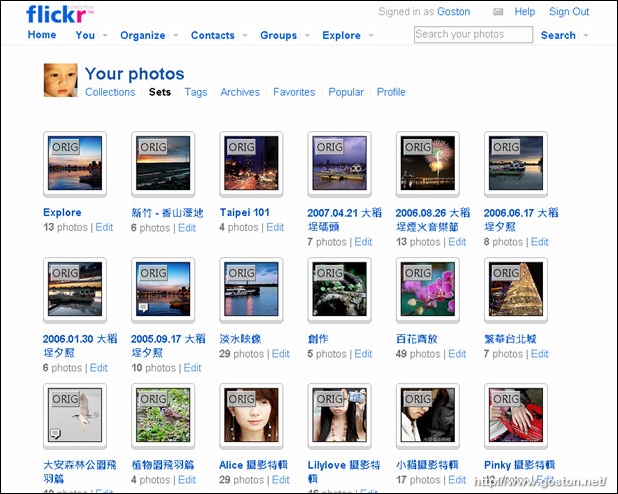Edit the Explore set
Screen dimensions: 618x494
(x=104, y=227)
